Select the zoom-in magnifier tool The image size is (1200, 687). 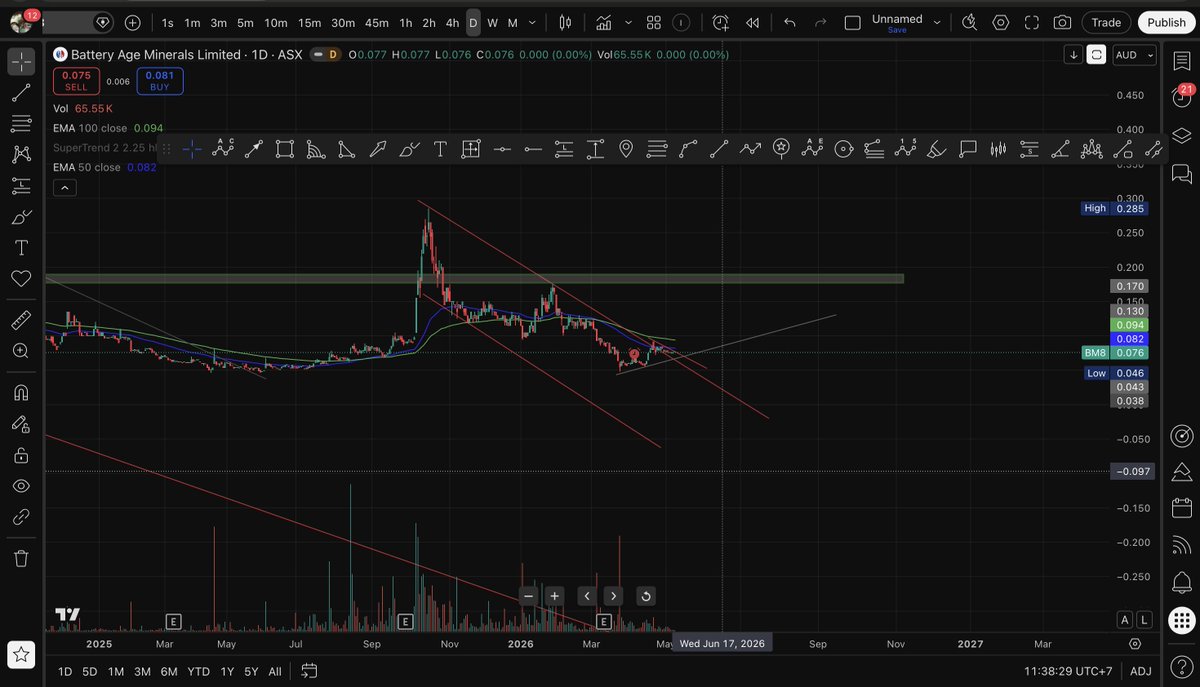pyautogui.click(x=21, y=351)
